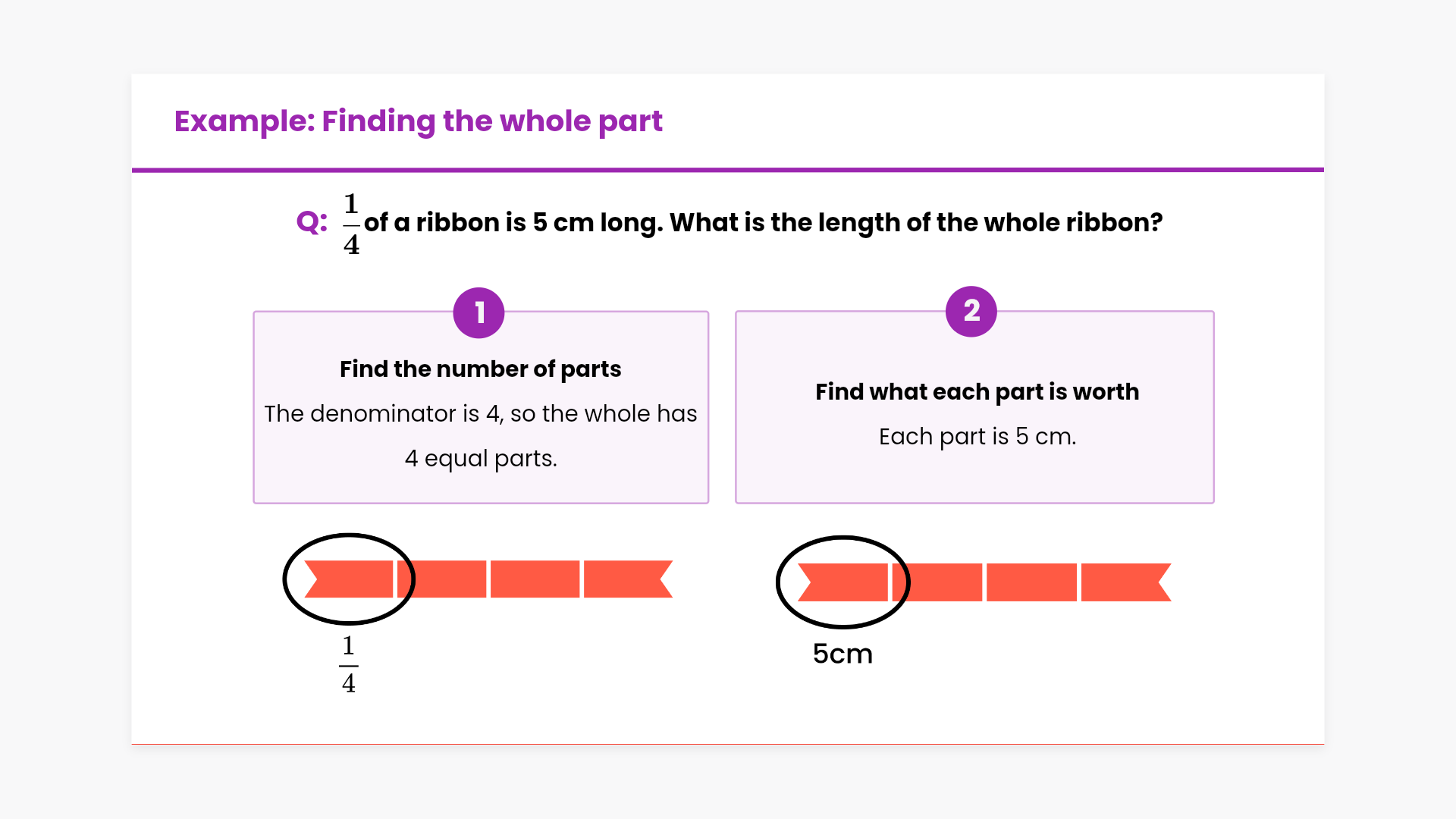Click the 1/4 fraction label below left ribbon
Screen dimensions: 1456x819
pos(348,665)
